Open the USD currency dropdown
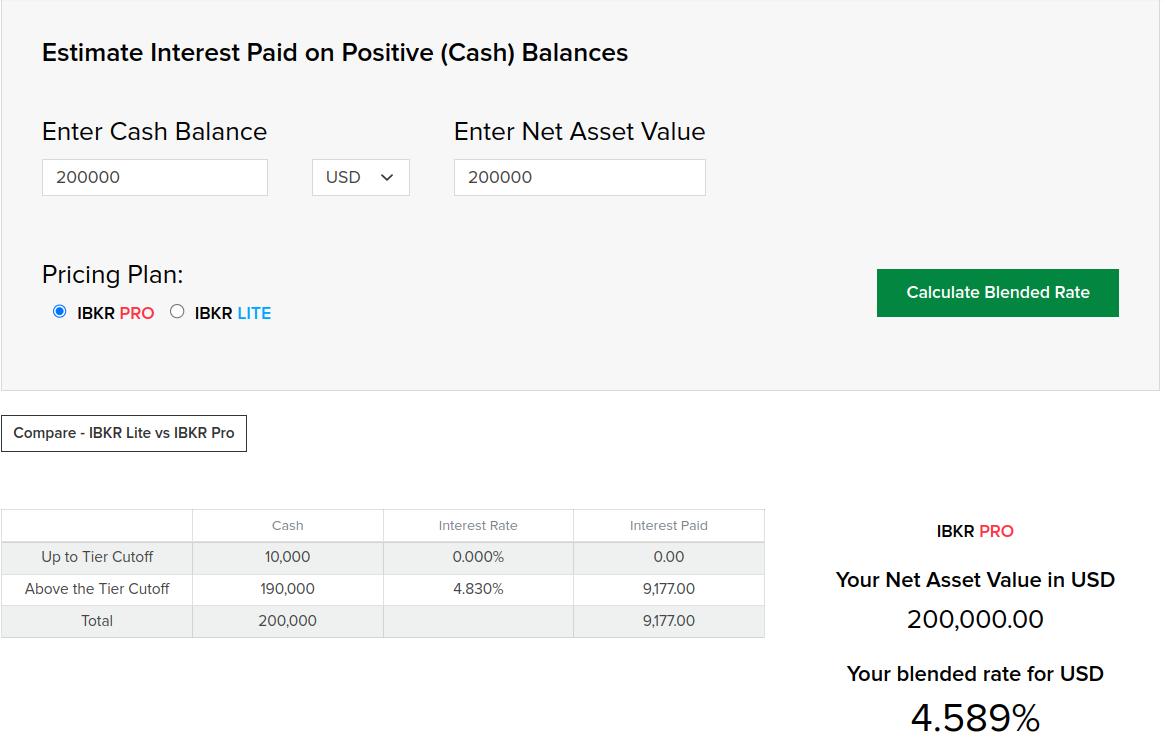Screen dimensions: 1163x751 [360, 177]
